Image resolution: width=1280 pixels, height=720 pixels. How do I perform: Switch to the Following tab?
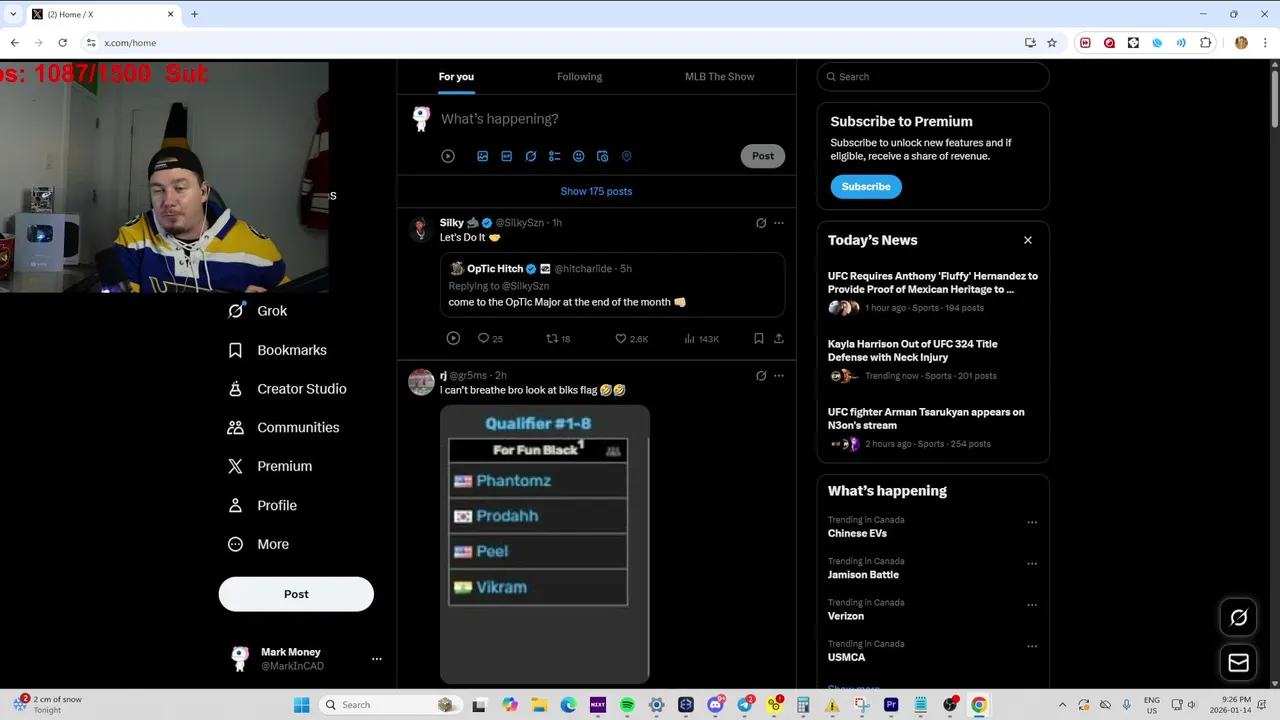tap(579, 77)
